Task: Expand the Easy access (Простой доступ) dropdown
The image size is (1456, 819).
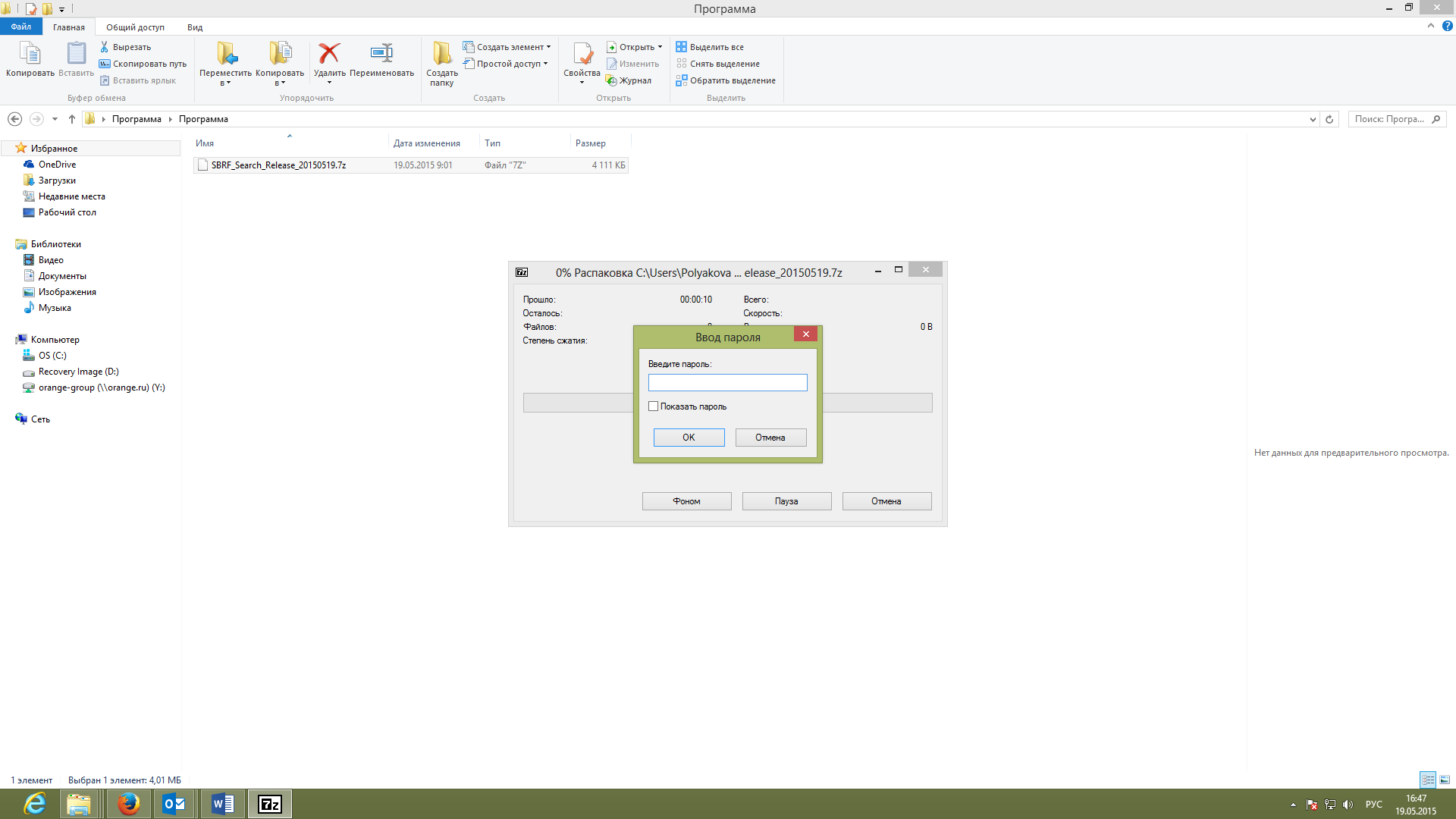Action: pos(505,64)
